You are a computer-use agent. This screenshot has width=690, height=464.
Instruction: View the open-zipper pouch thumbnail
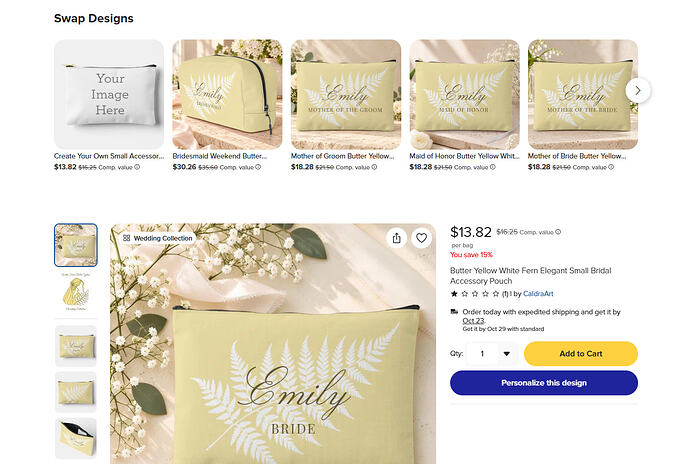(76, 438)
